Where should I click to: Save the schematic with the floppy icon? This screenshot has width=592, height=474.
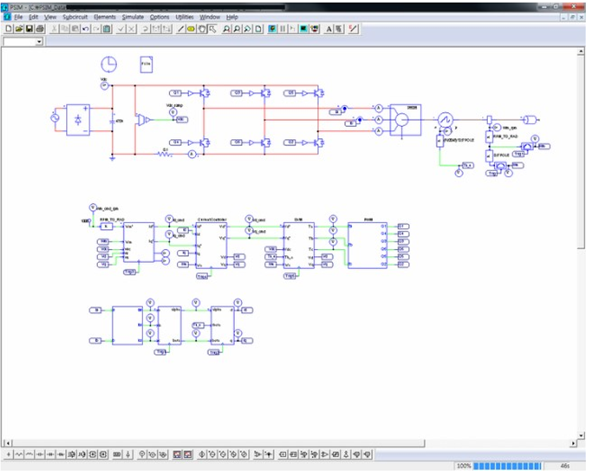click(29, 29)
